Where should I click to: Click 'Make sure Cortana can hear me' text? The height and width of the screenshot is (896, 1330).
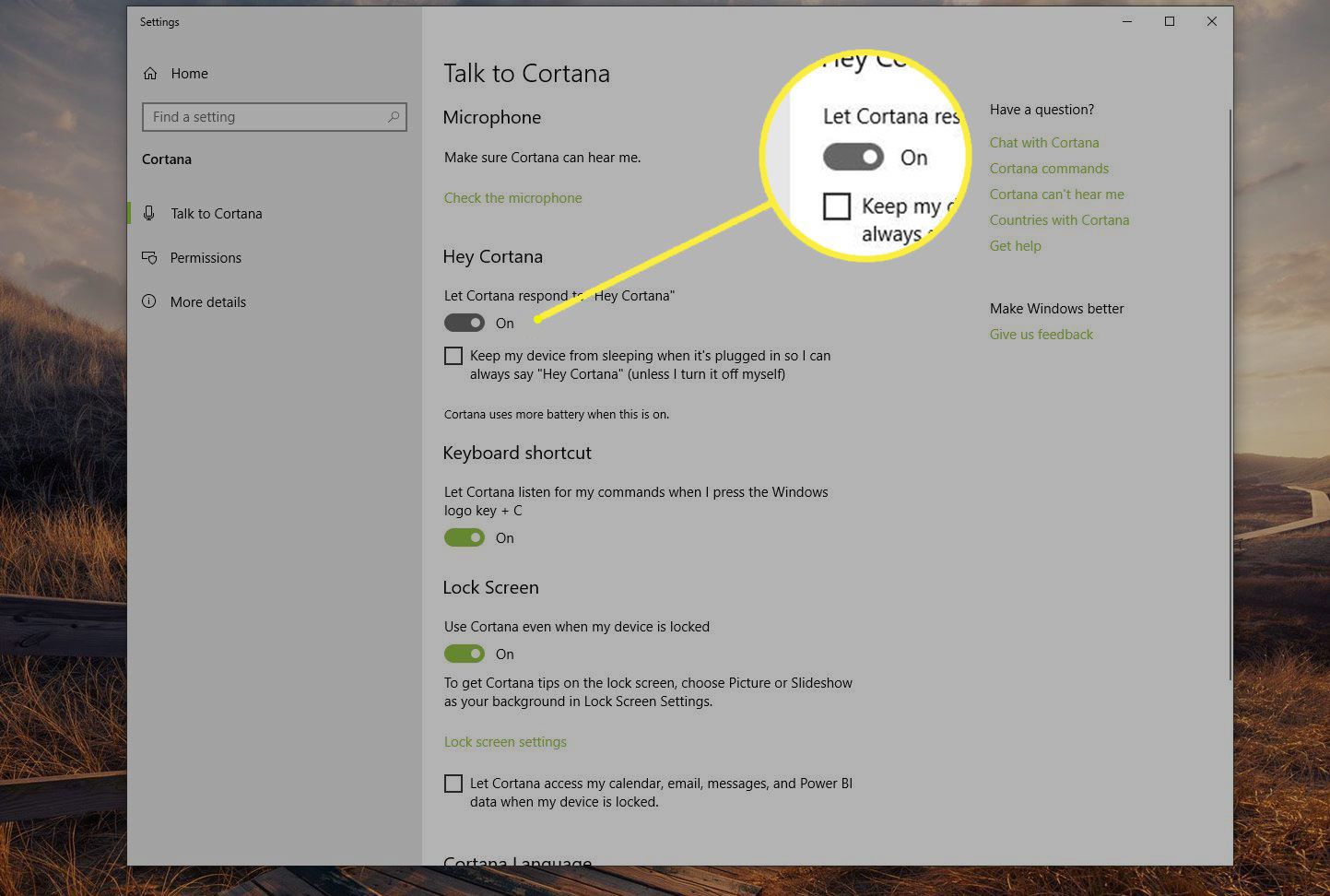(x=542, y=158)
